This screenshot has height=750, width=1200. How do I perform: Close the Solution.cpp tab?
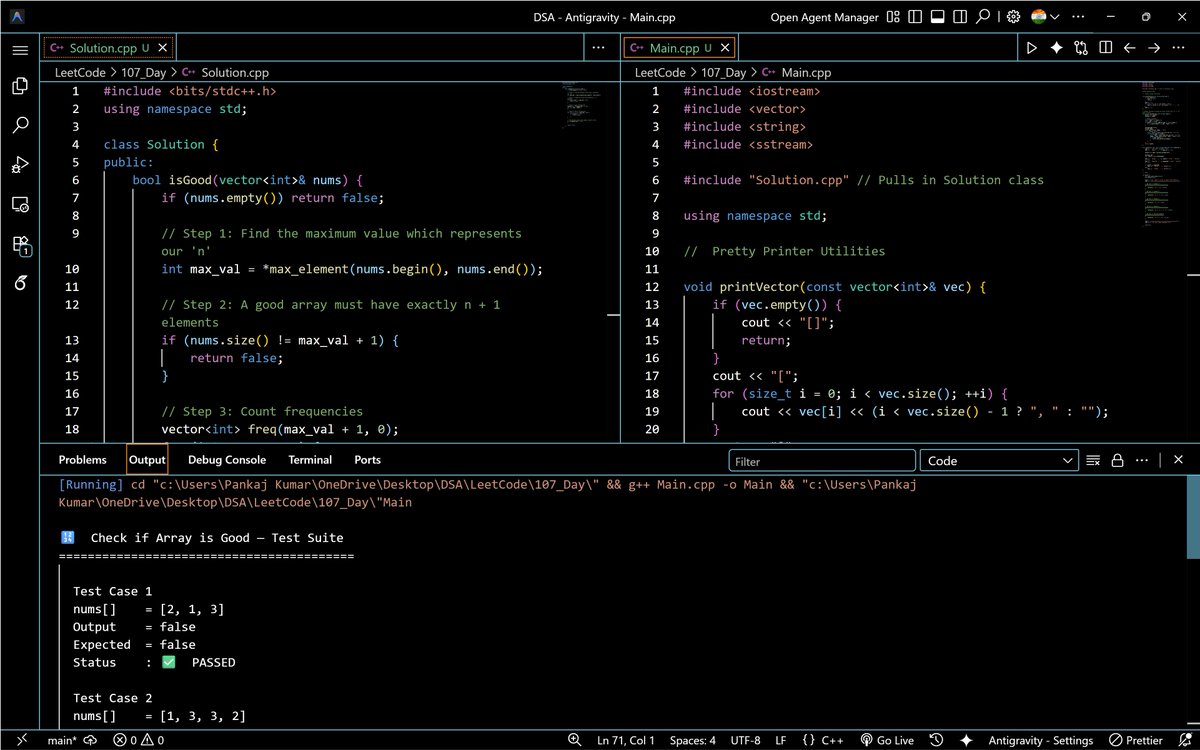(163, 47)
